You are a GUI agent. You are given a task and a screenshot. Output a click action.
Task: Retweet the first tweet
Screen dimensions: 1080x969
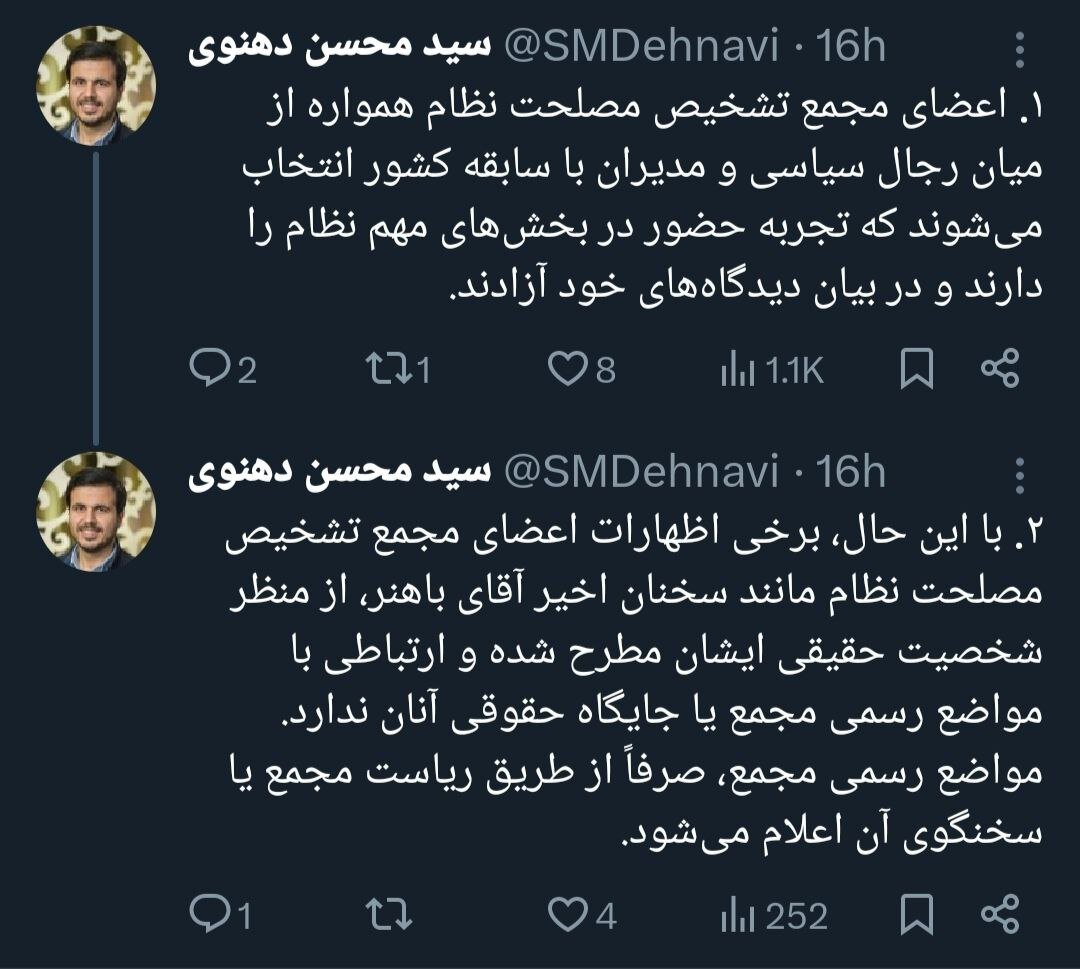click(384, 371)
